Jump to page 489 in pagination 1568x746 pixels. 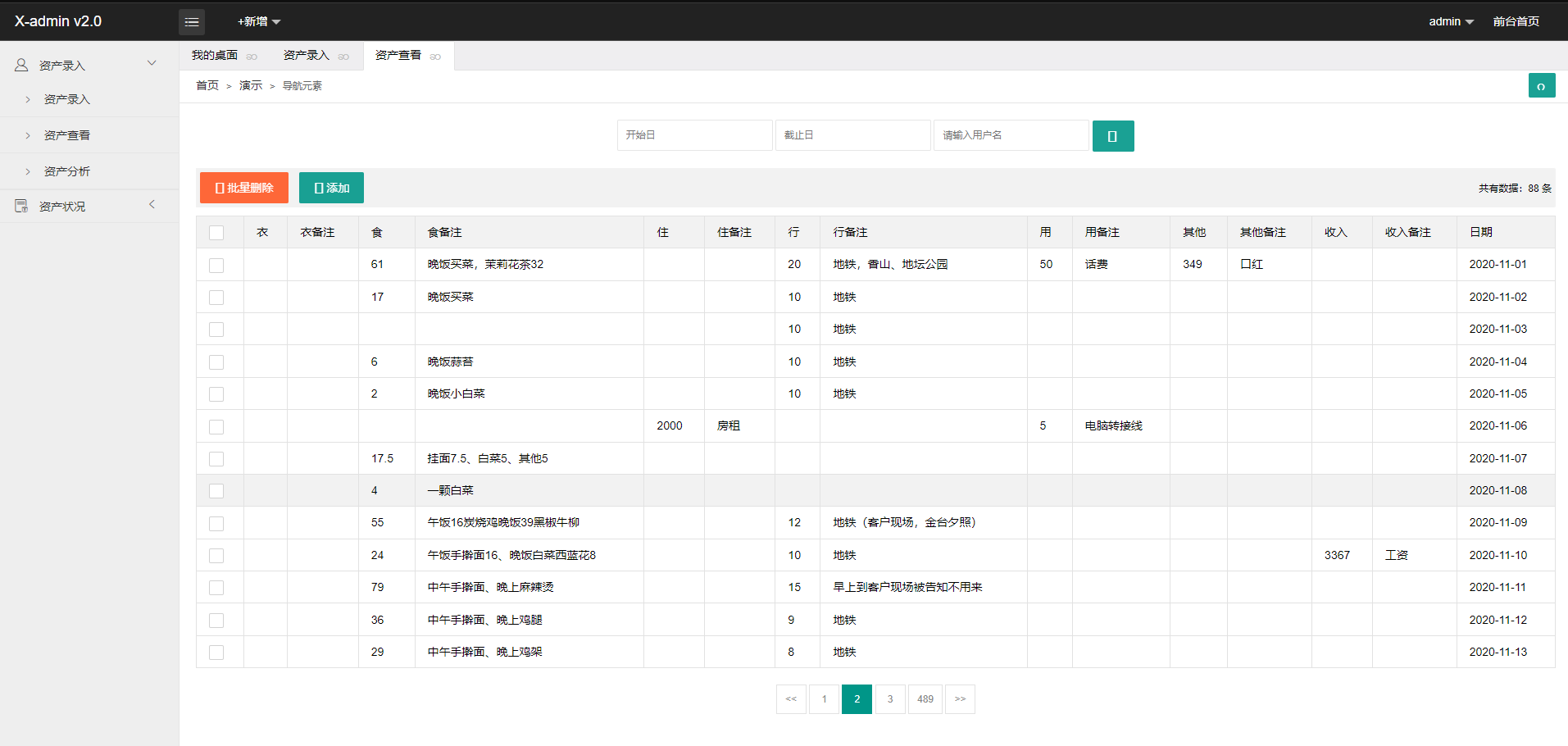[x=925, y=699]
